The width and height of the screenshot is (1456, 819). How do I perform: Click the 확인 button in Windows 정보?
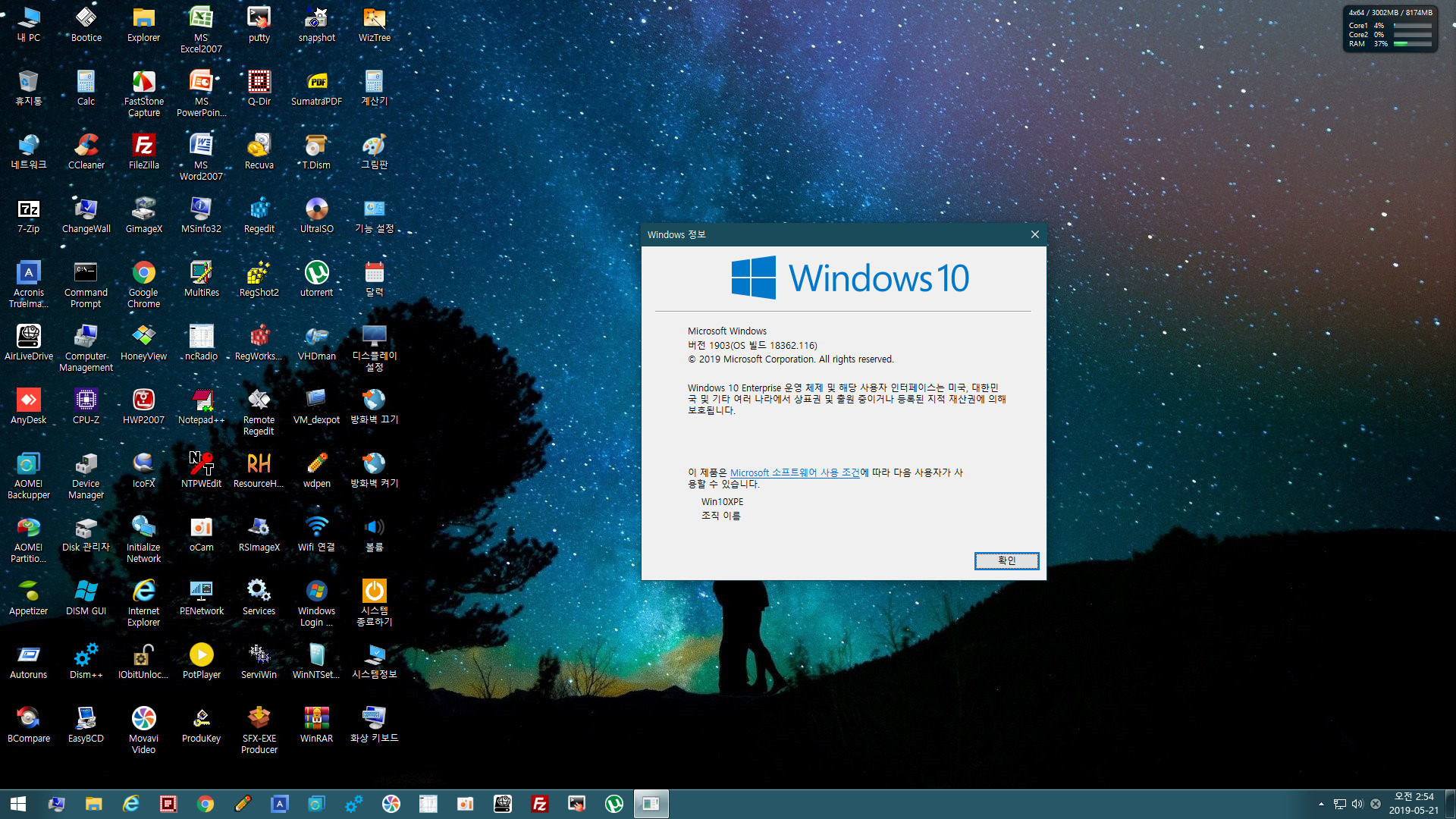point(1006,560)
